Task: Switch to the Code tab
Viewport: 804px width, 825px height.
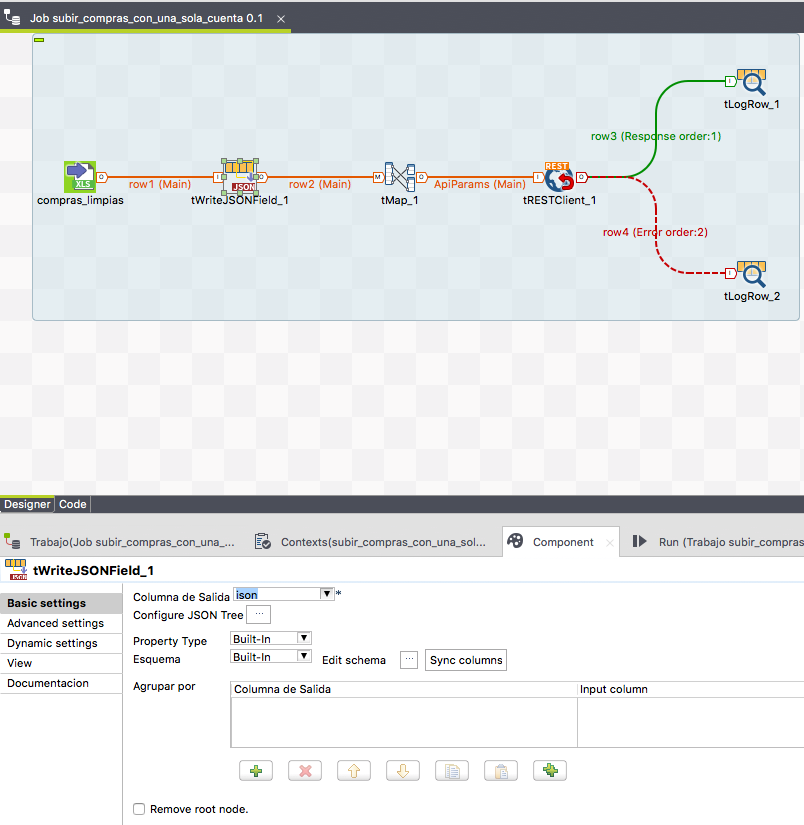Action: point(73,504)
